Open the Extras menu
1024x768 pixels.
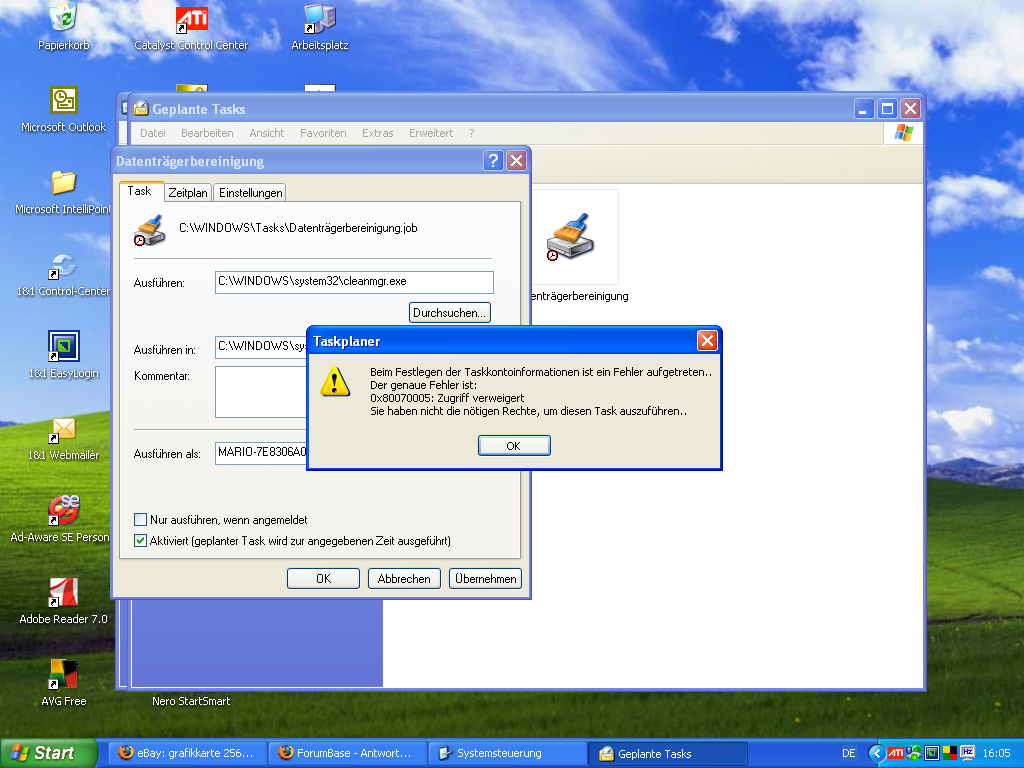point(377,133)
